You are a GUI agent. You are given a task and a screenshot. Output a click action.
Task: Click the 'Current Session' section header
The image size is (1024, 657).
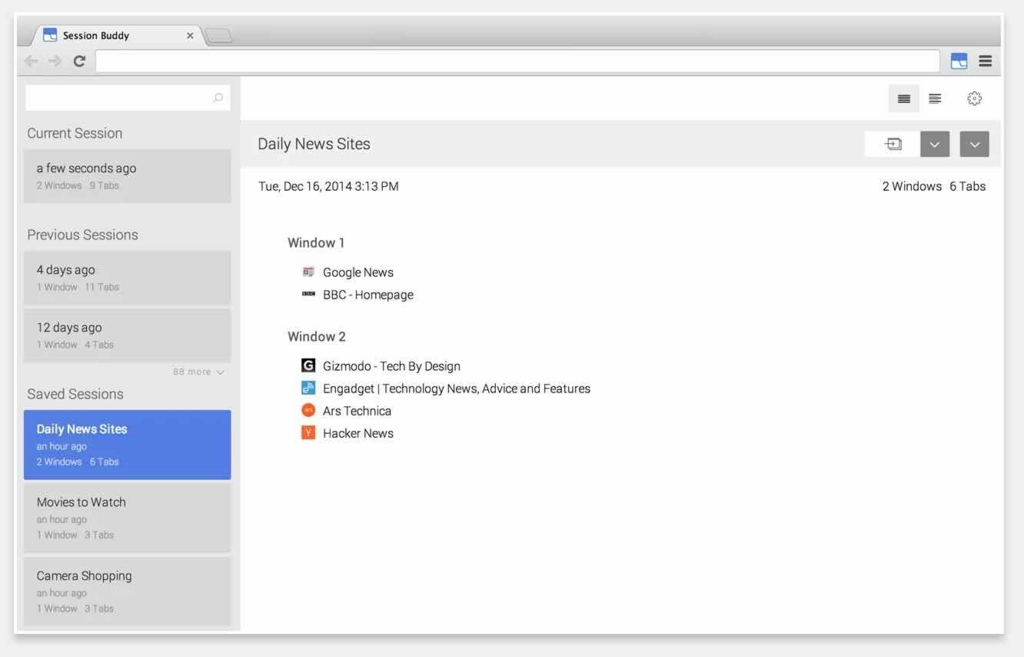click(x=74, y=133)
